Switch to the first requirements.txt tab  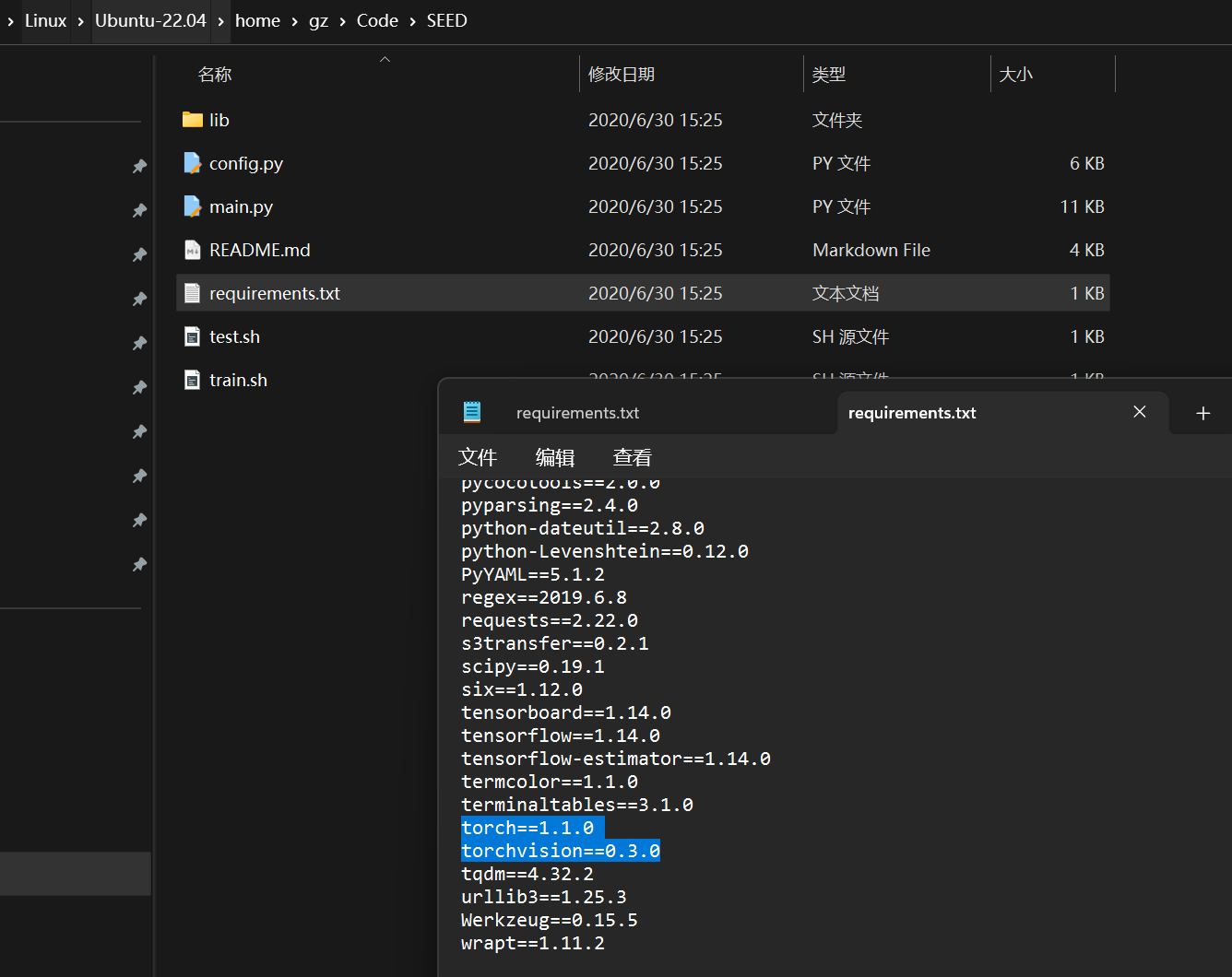[x=577, y=413]
